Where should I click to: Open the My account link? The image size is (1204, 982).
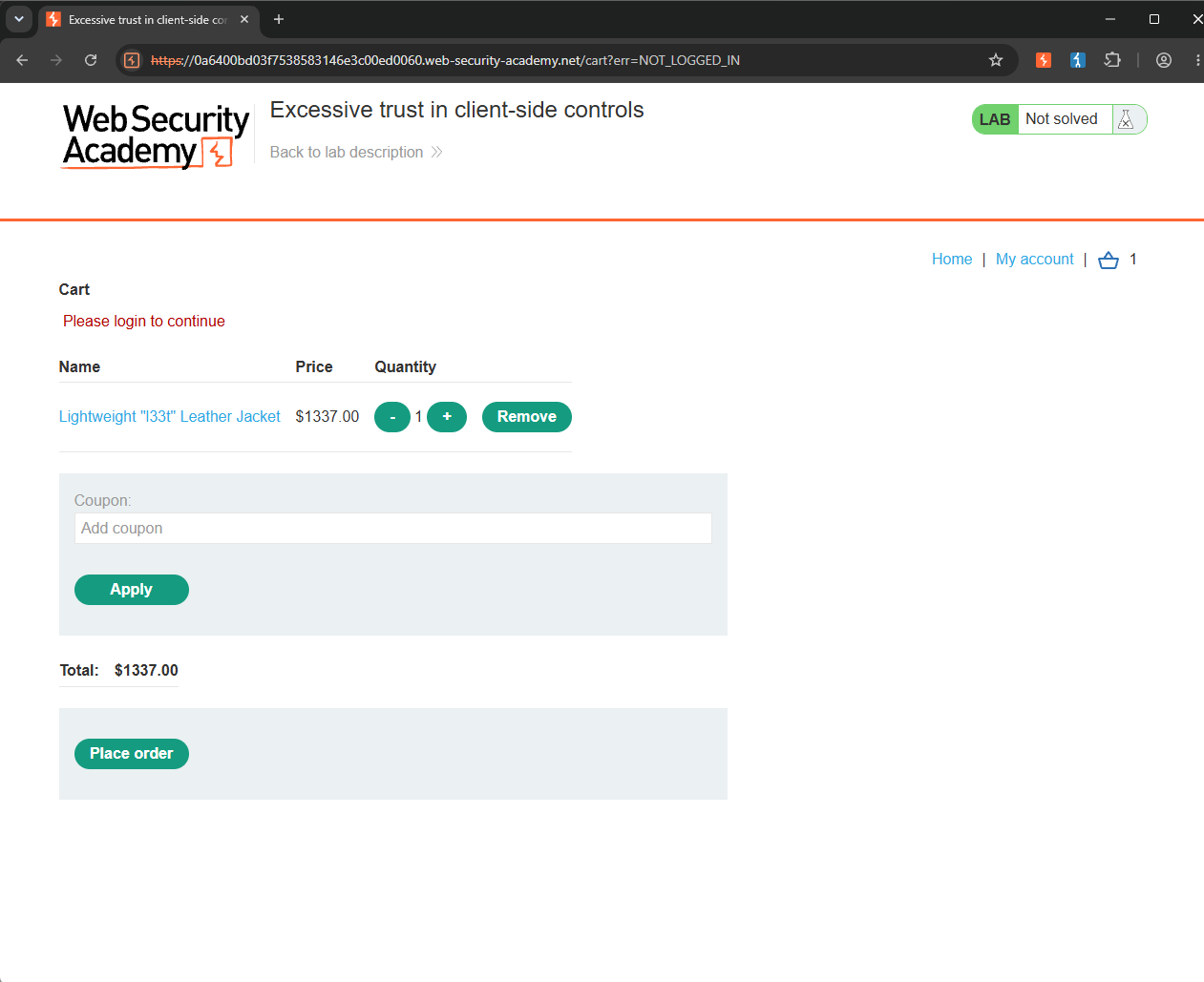pos(1035,260)
